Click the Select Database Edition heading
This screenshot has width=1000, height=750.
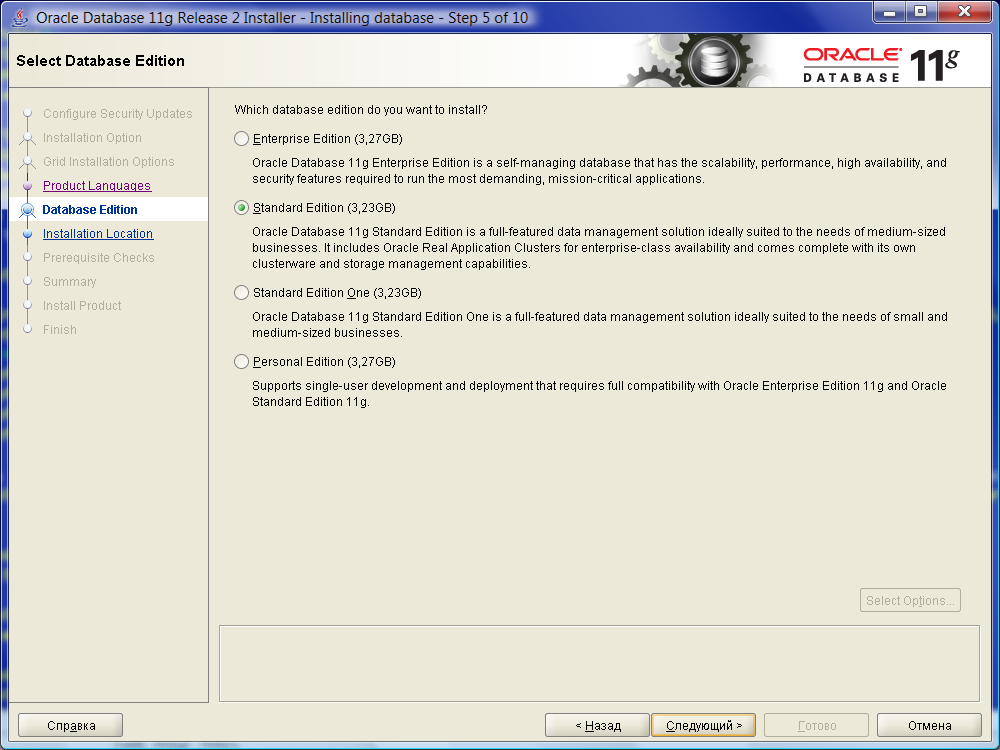(x=100, y=61)
